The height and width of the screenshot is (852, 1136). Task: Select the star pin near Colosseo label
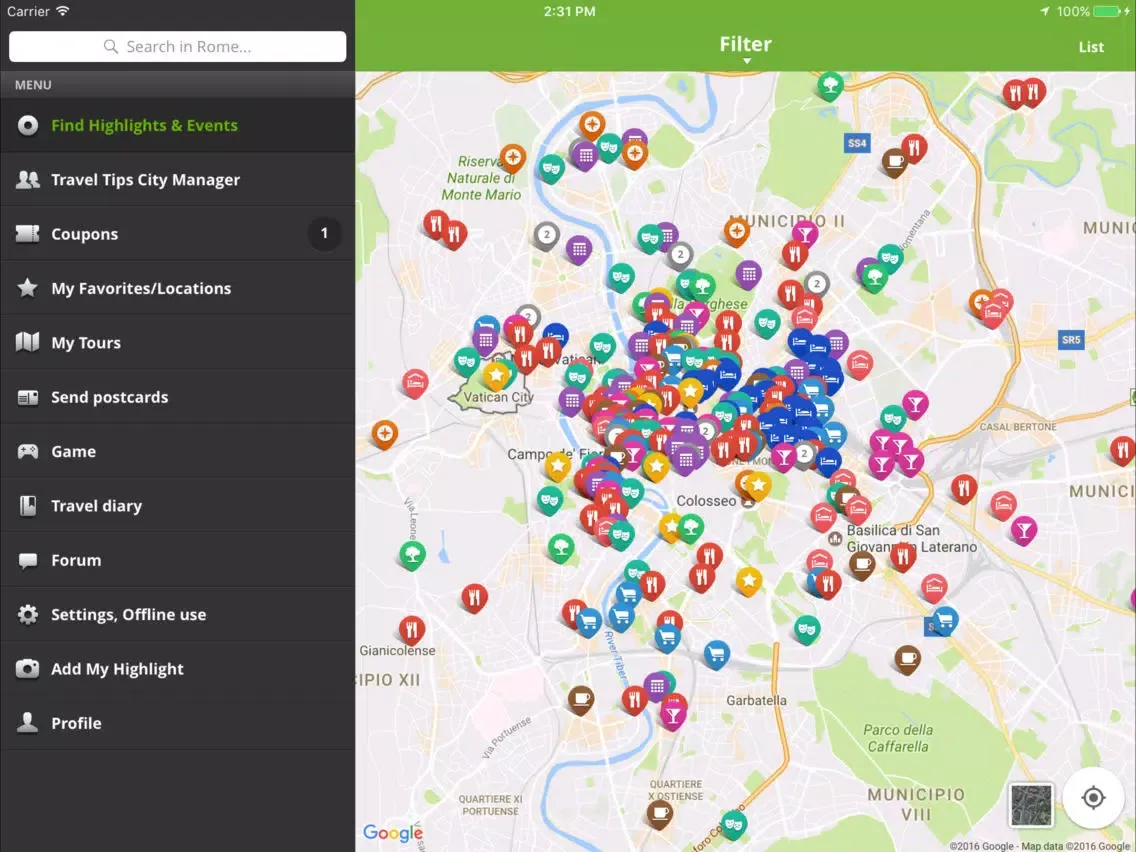coord(758,484)
